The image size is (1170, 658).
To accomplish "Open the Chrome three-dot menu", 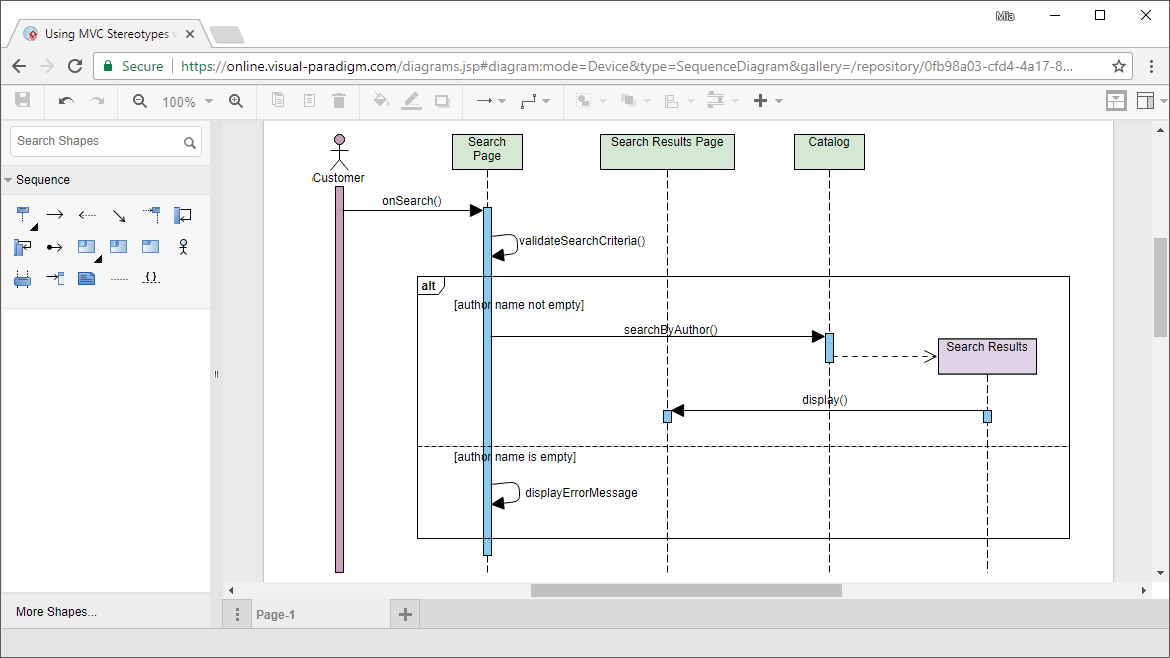I will [x=1151, y=66].
